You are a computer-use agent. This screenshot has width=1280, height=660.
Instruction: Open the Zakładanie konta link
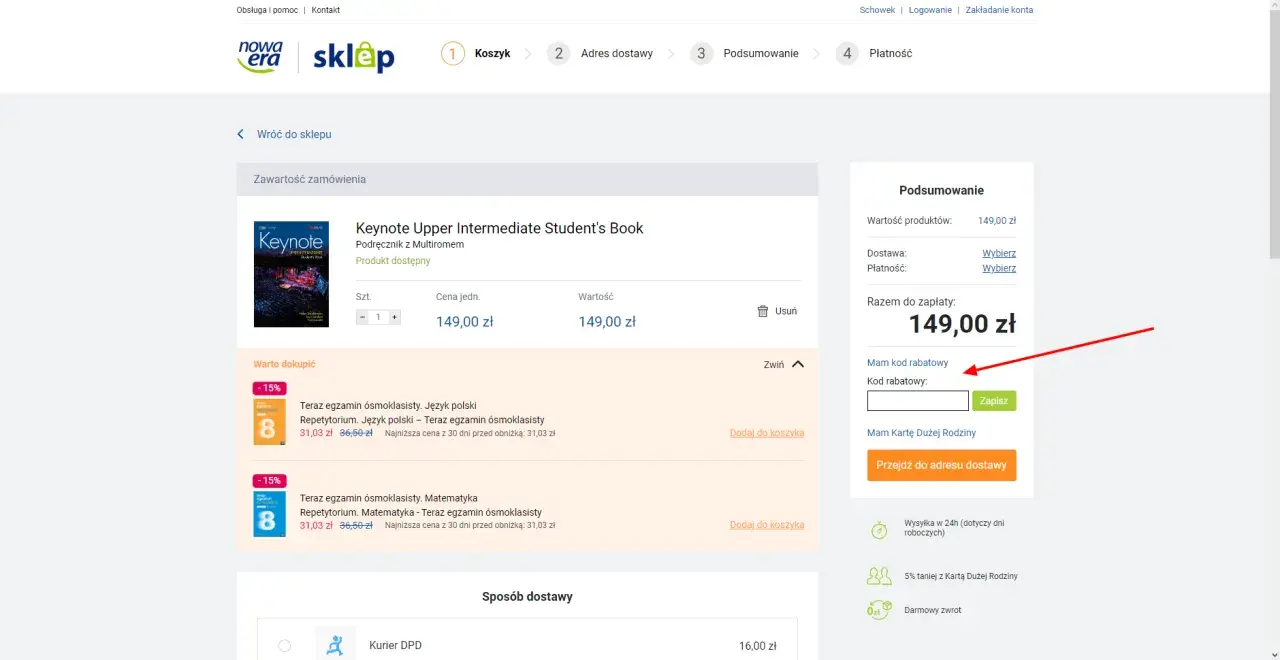999,10
